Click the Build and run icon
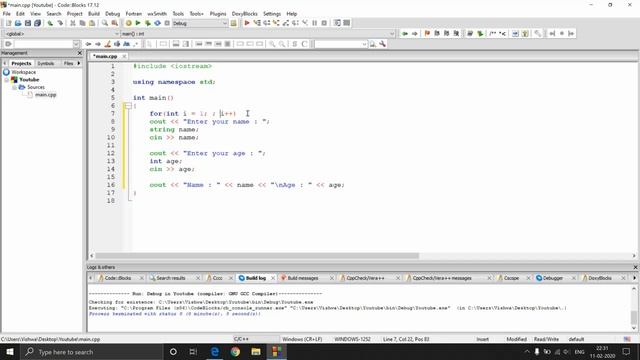The image size is (640, 360). pos(148,23)
